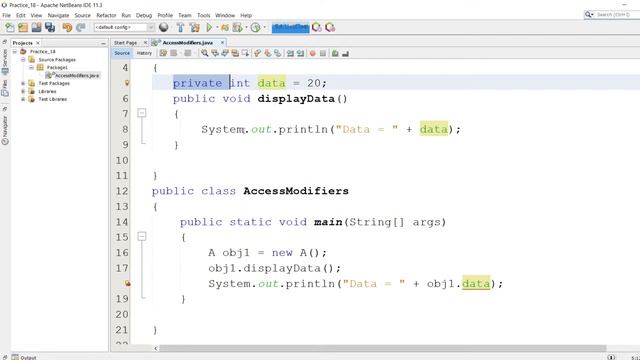640x360 pixels.
Task: Expand the Test Libraries node
Action: coord(23,99)
